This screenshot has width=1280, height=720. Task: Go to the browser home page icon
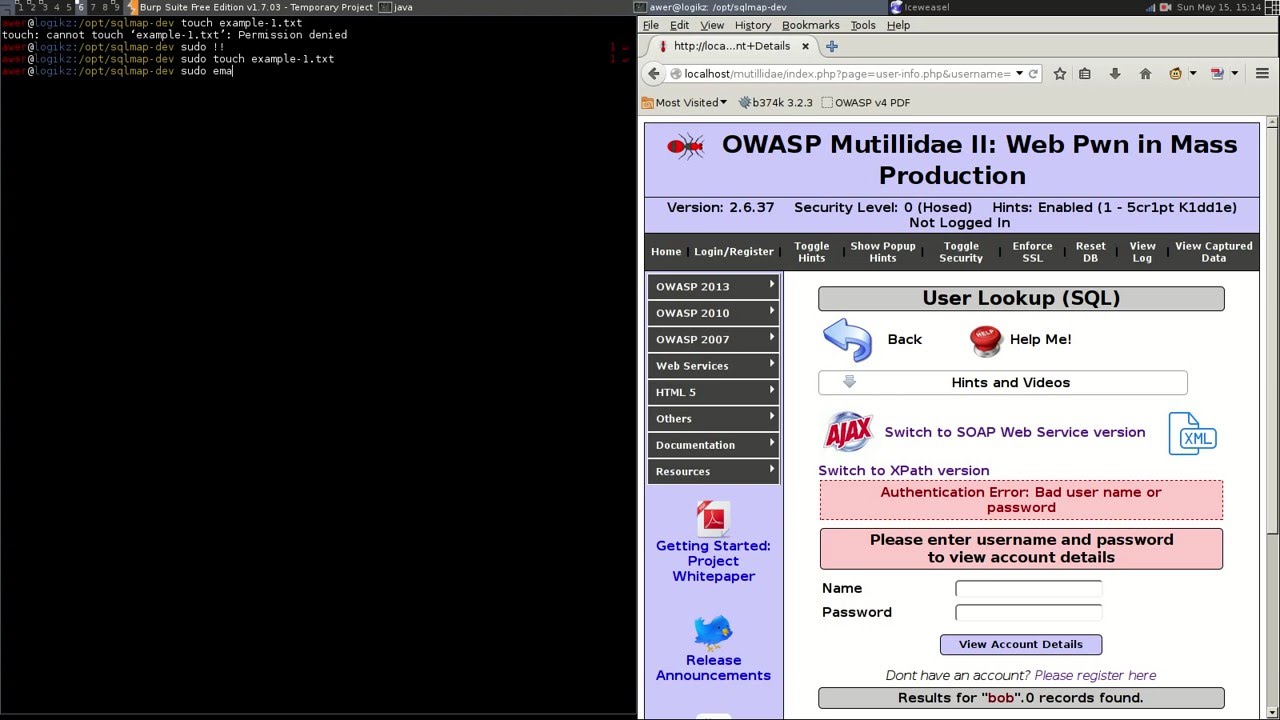coord(1145,73)
